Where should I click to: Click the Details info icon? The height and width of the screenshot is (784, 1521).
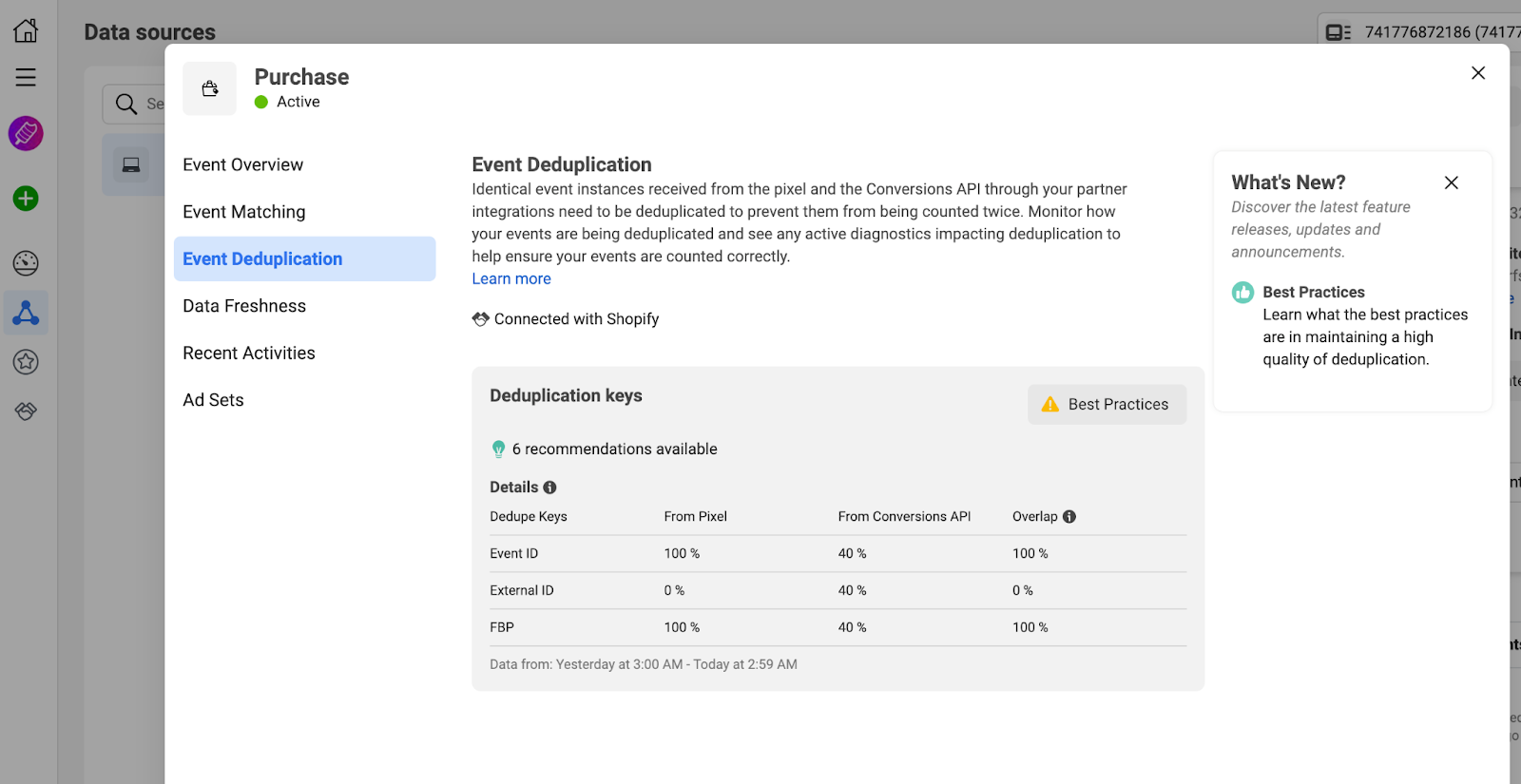[x=549, y=488]
